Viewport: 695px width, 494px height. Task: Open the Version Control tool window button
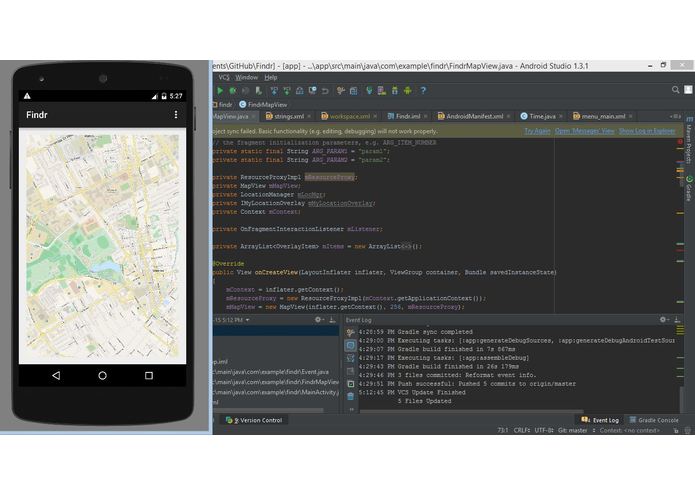click(x=254, y=420)
